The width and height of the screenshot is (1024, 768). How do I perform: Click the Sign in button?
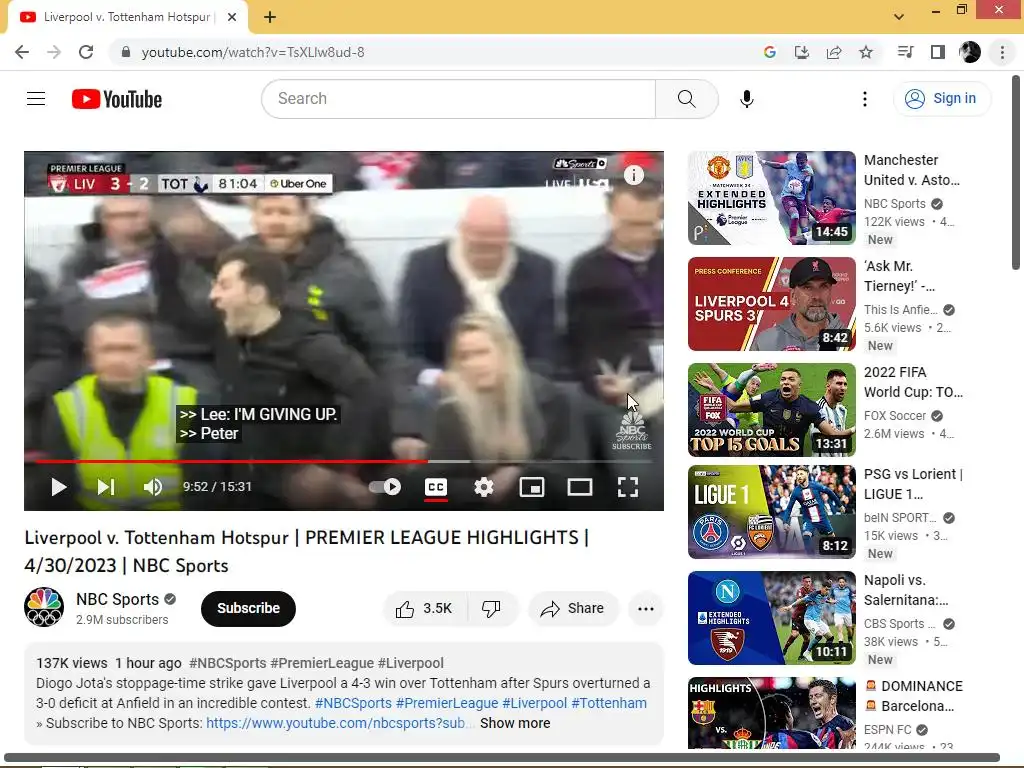941,99
